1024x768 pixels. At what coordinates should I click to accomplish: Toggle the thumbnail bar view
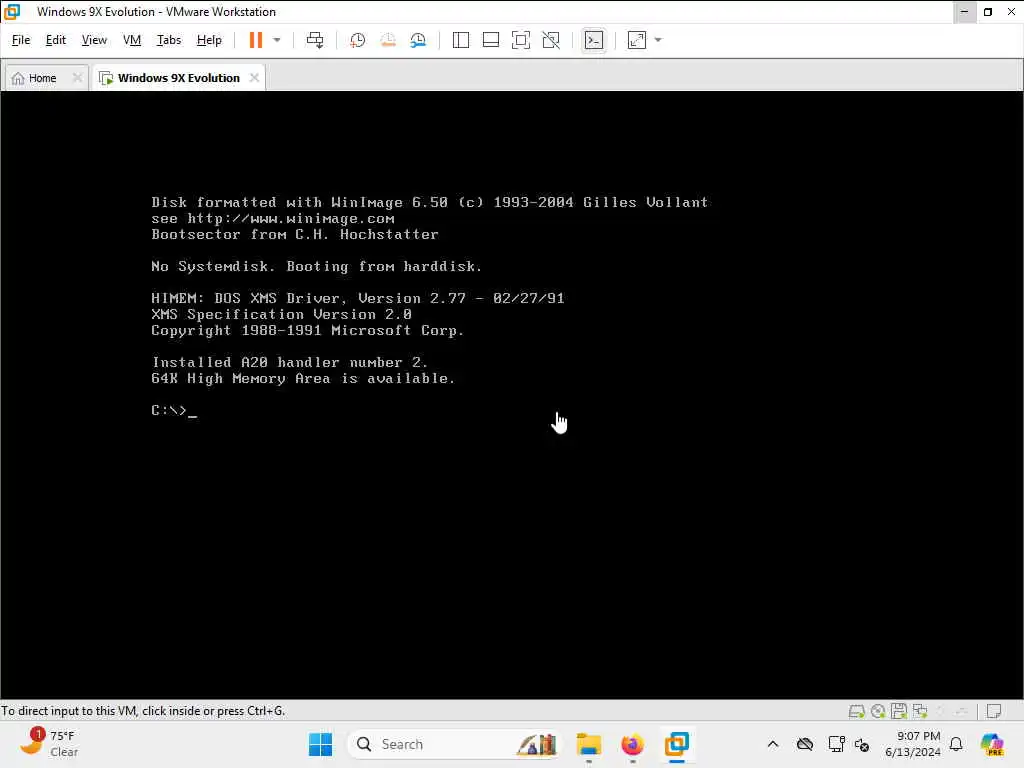click(490, 40)
